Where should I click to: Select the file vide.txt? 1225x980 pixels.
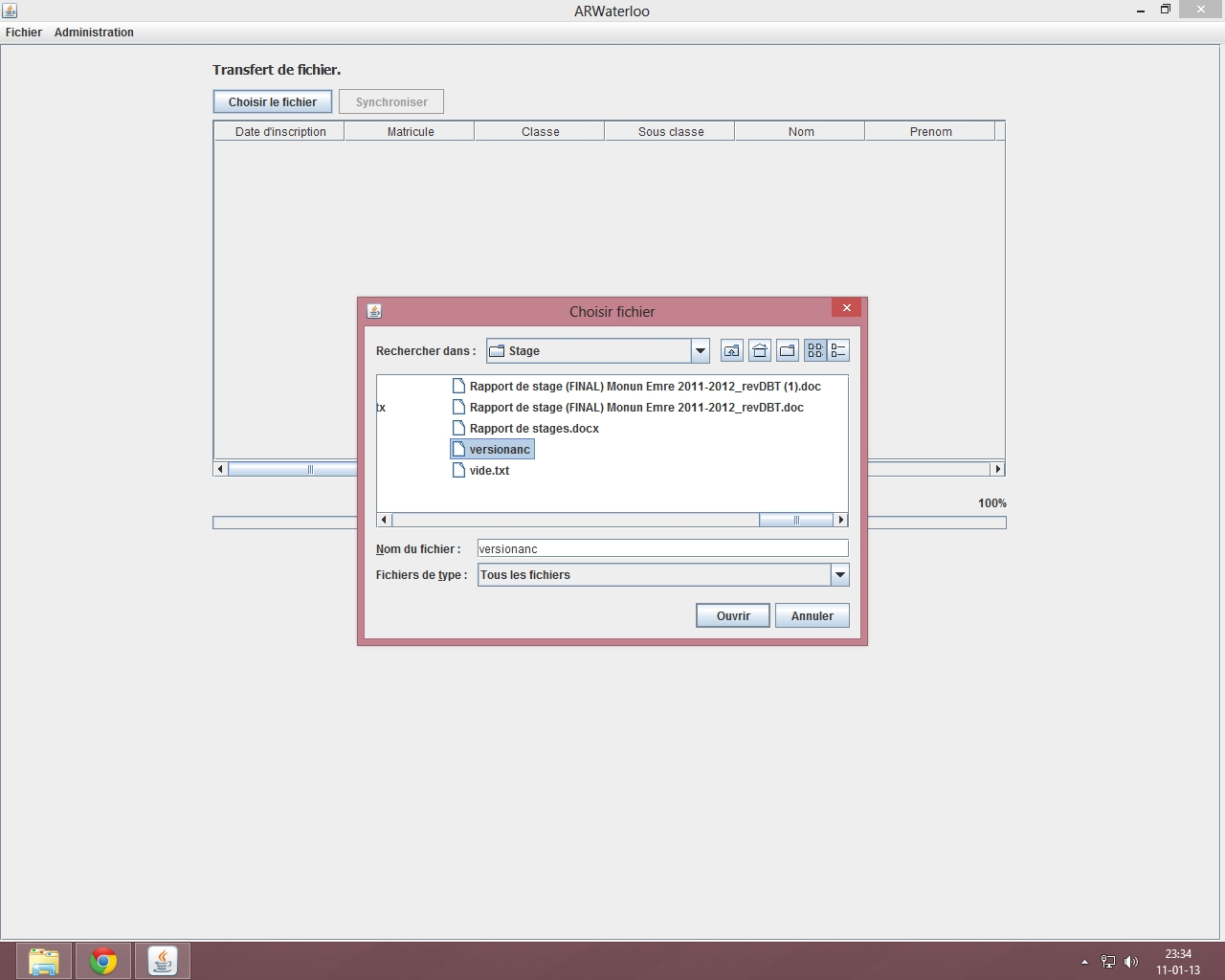coord(489,471)
